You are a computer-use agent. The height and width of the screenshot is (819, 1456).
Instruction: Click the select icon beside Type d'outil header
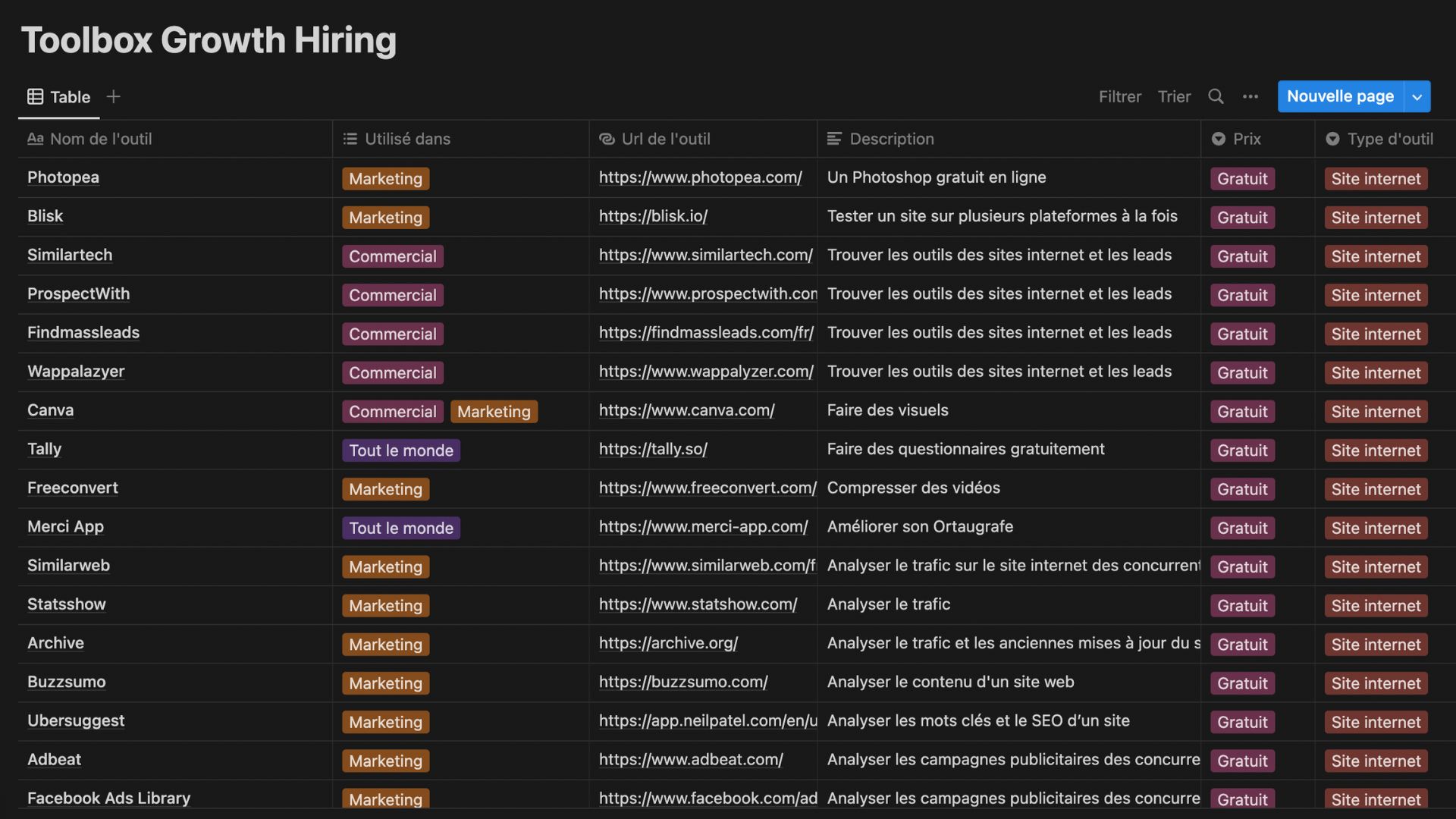(1332, 139)
